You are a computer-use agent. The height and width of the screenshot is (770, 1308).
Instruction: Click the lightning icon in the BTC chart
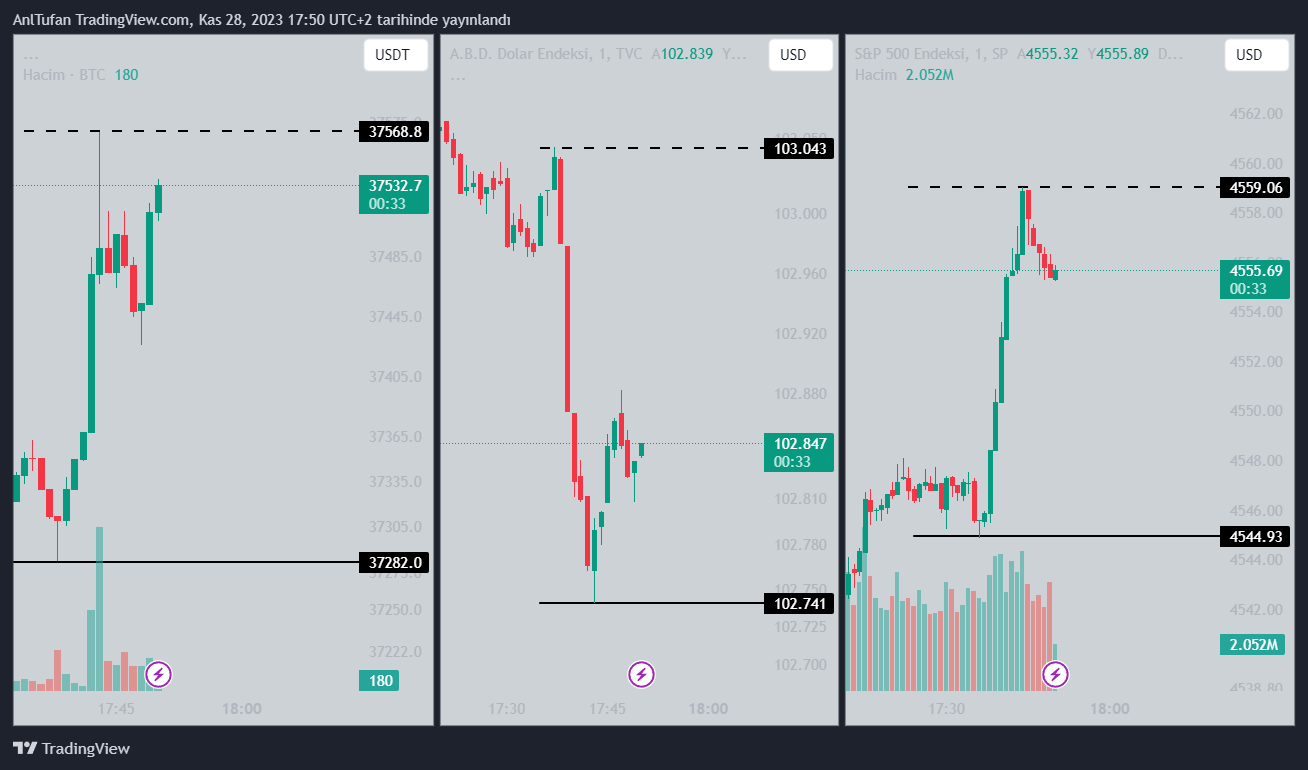[157, 675]
